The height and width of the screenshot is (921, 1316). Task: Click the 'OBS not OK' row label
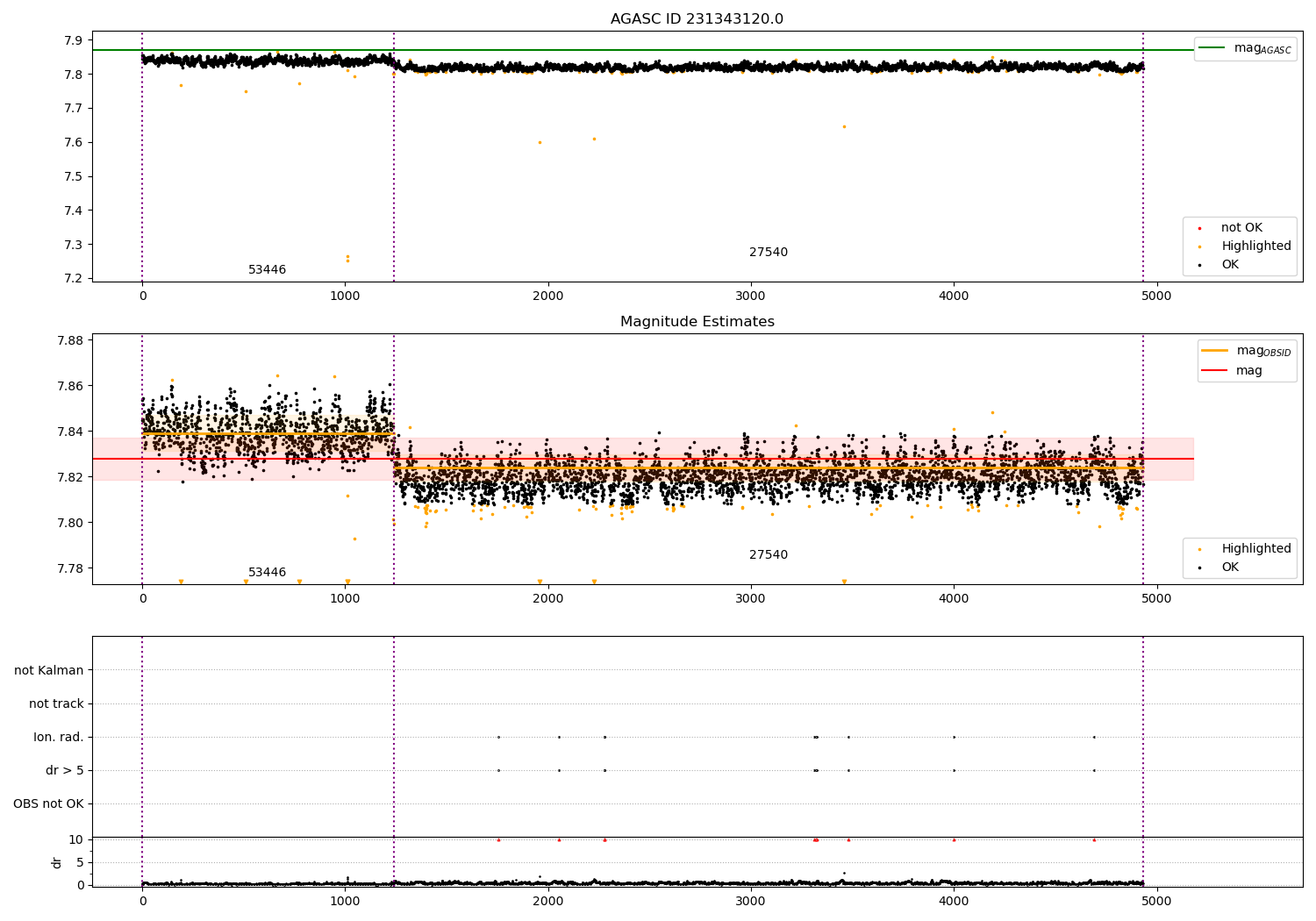pos(48,804)
